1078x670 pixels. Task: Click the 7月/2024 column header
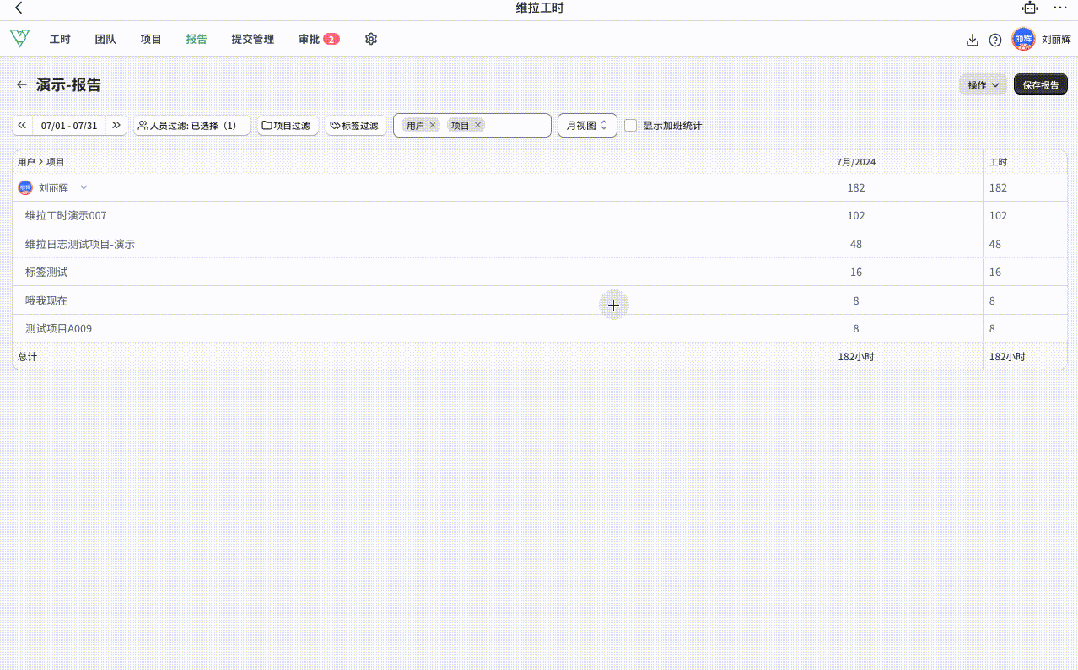(x=856, y=161)
